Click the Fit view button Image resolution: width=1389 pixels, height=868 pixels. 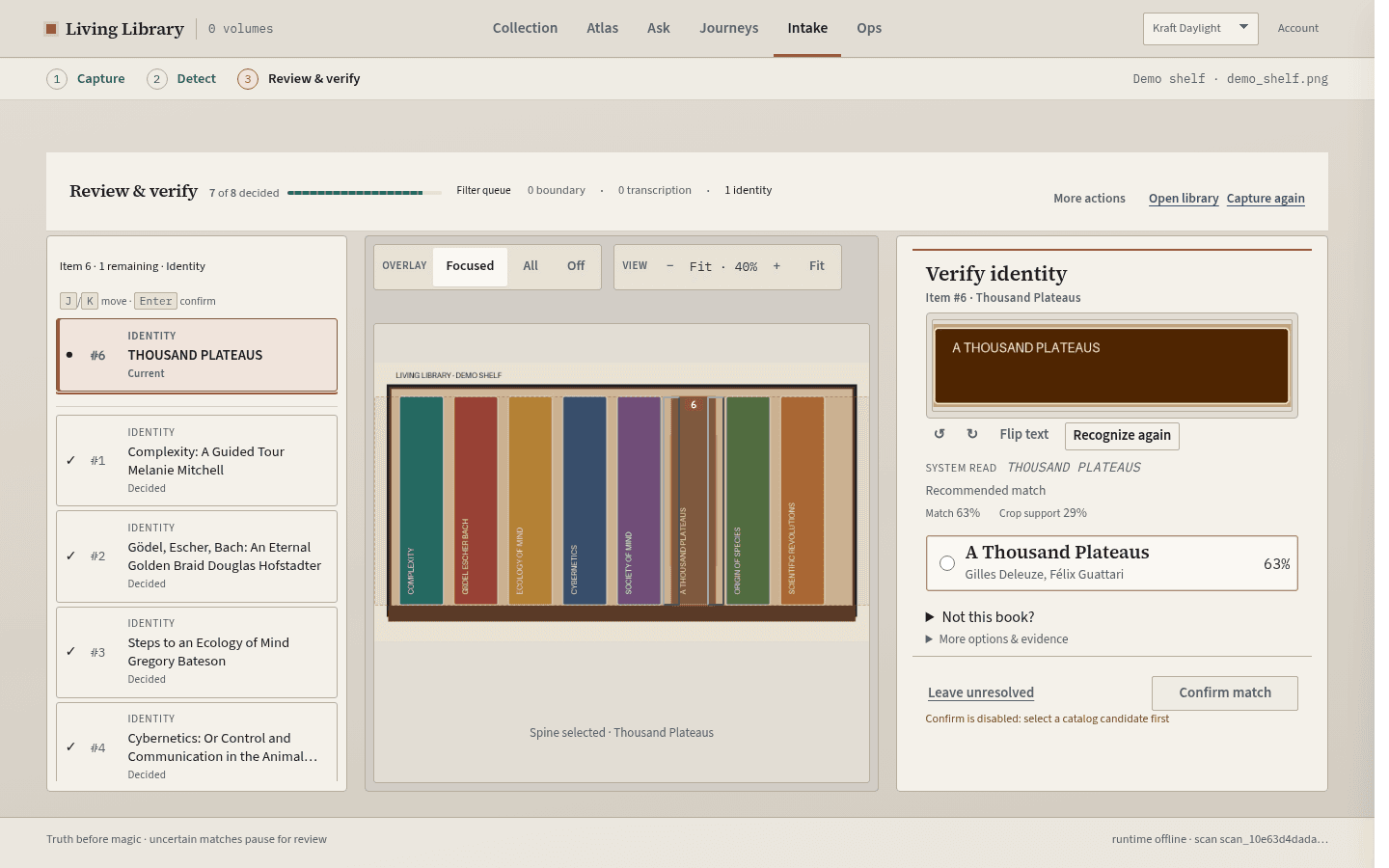(817, 266)
